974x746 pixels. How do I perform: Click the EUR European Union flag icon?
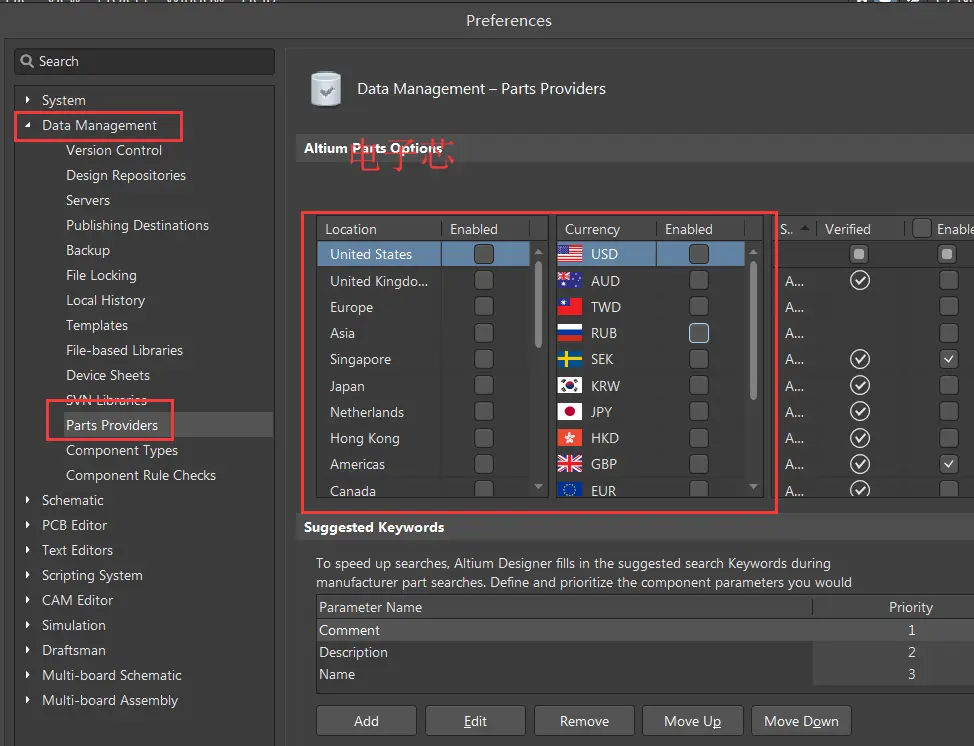570,490
